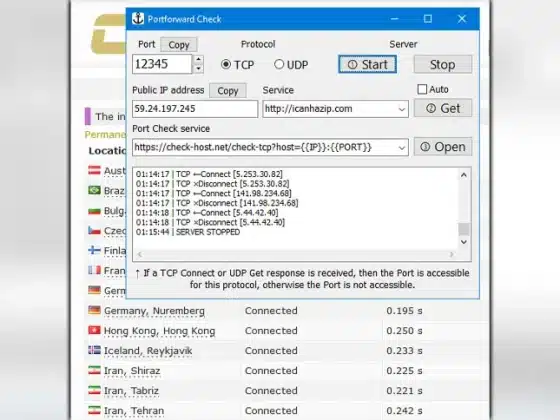The height and width of the screenshot is (420, 560).
Task: Click Get to fetch public IP
Action: [442, 108]
